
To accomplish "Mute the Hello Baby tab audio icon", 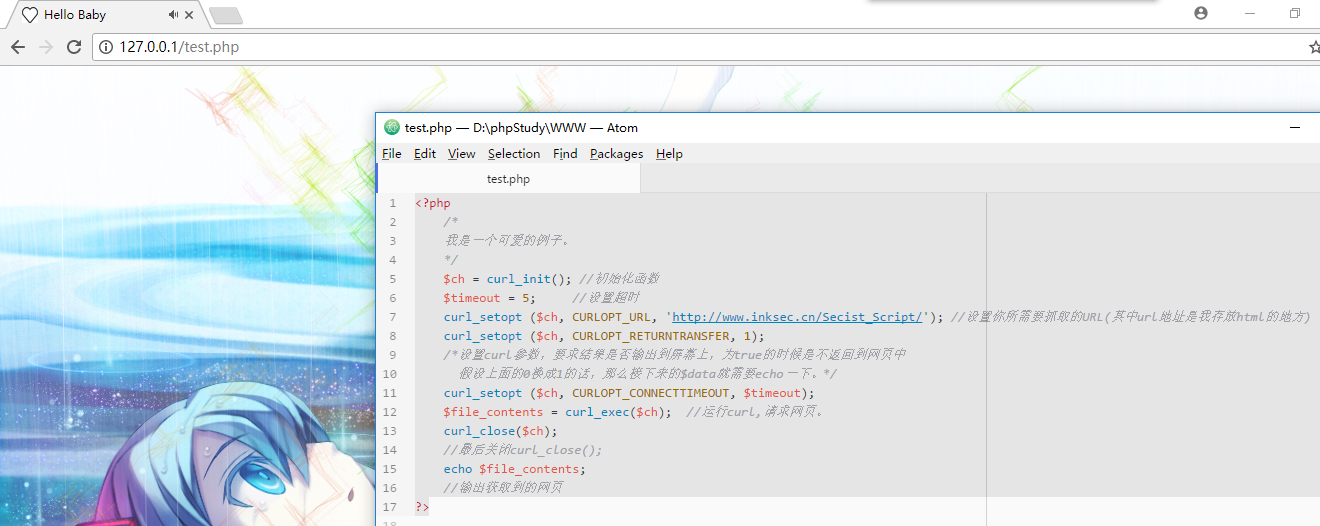I will [x=174, y=15].
